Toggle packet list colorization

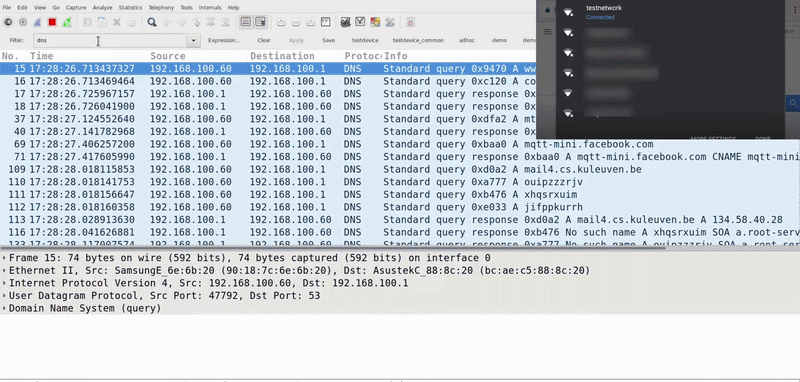pyautogui.click(x=246, y=22)
